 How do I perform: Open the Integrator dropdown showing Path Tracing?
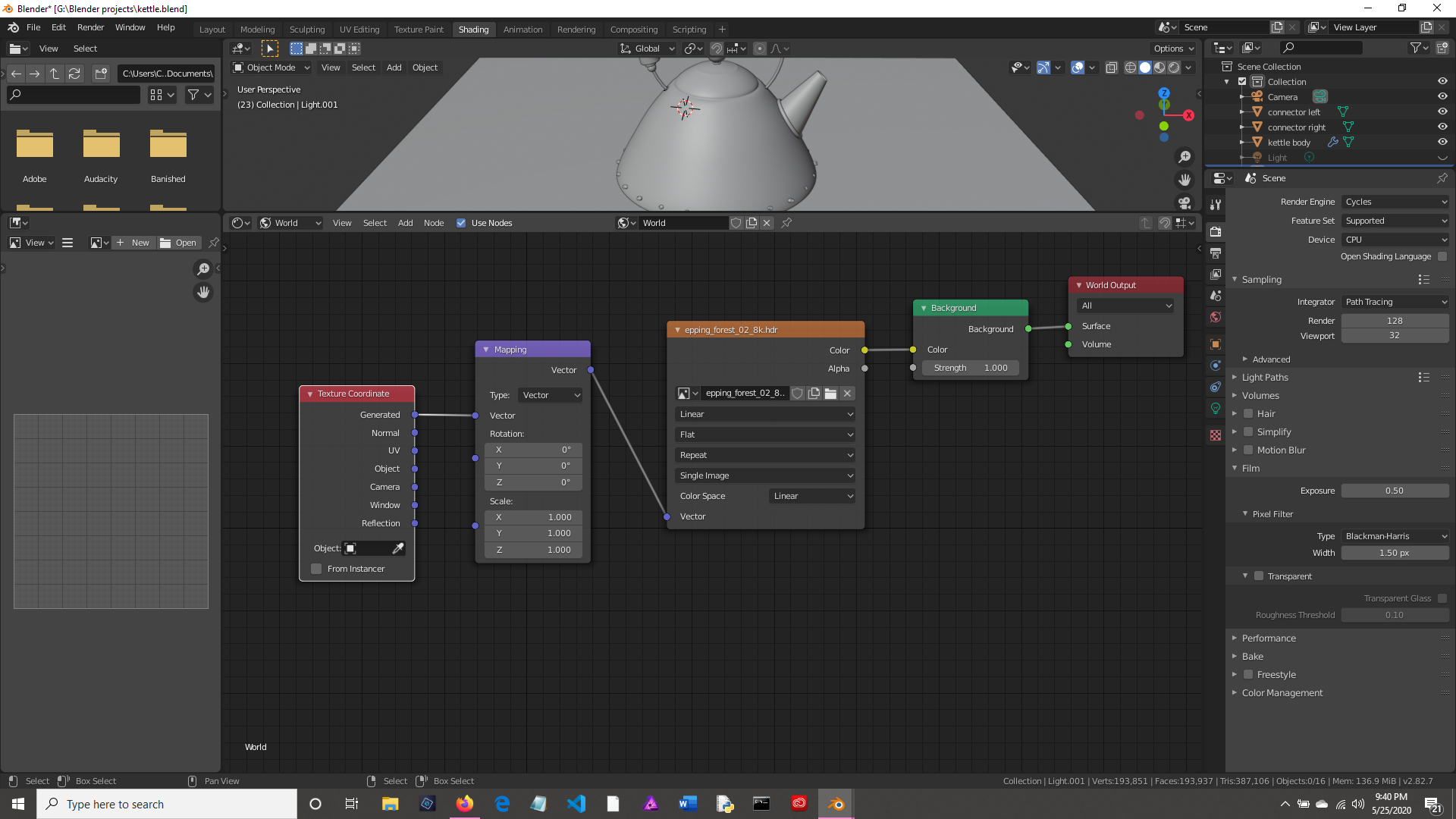[x=1395, y=302]
